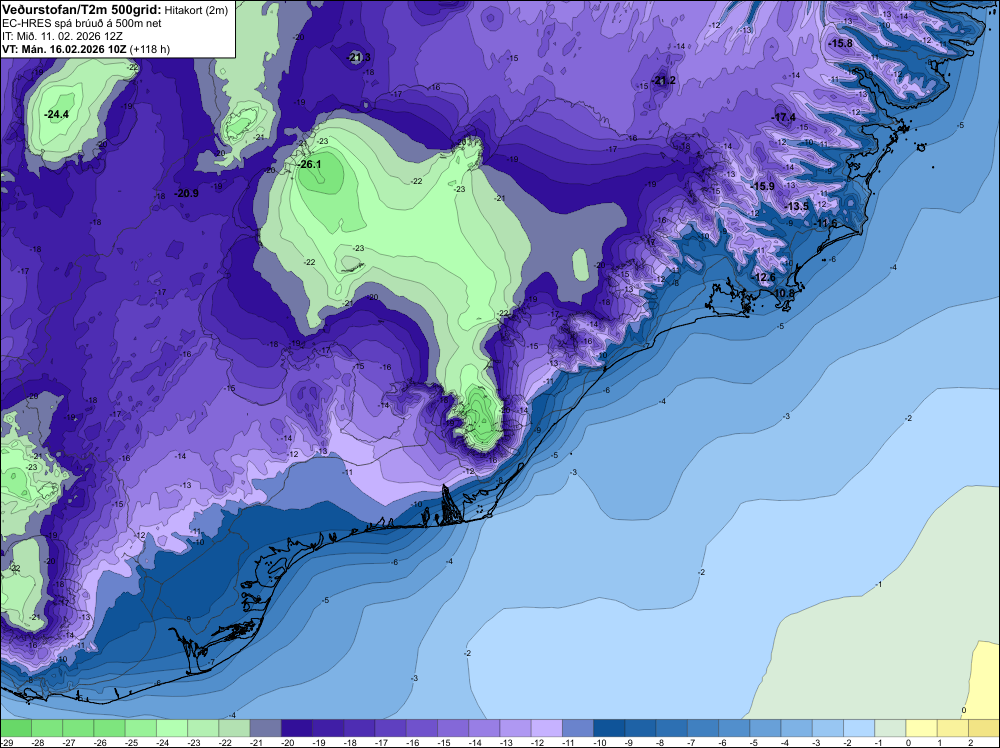Select the grey-blue swatch in the color scale
The height and width of the screenshot is (748, 1000).
point(265,728)
